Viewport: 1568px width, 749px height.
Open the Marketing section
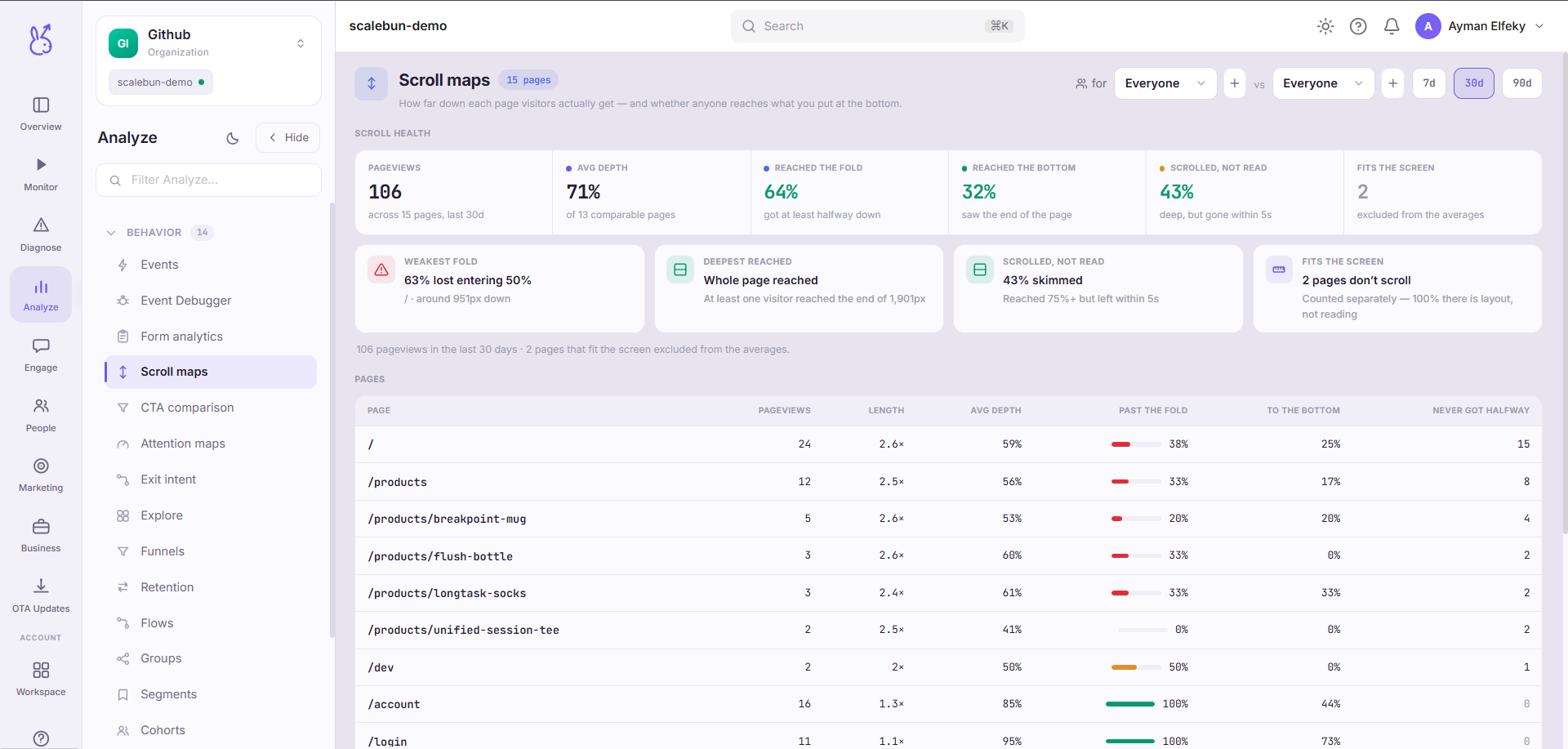[x=41, y=475]
